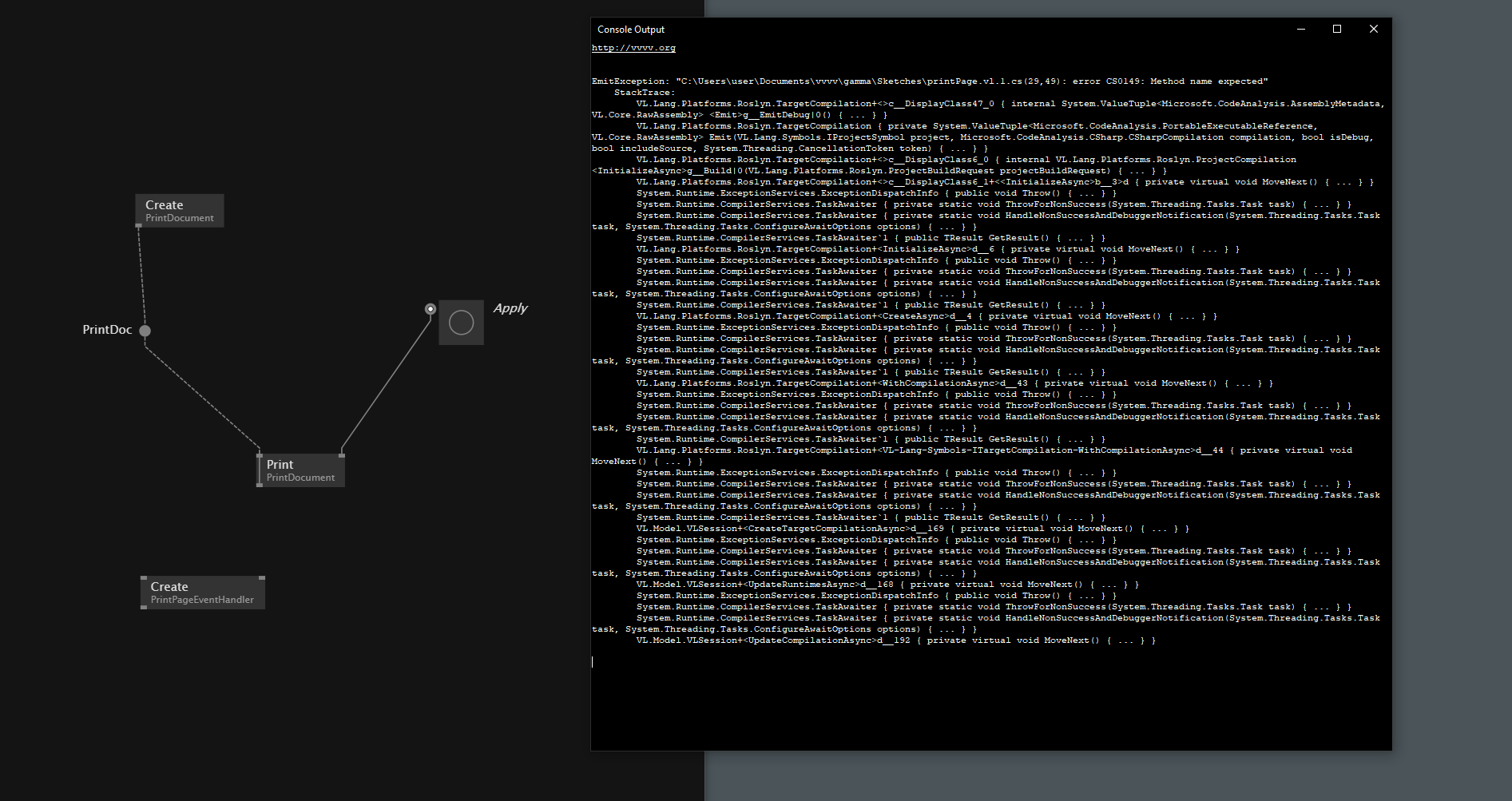Image resolution: width=1512 pixels, height=801 pixels.
Task: Click the output pin of the Create PrintDocument node
Action: point(139,226)
